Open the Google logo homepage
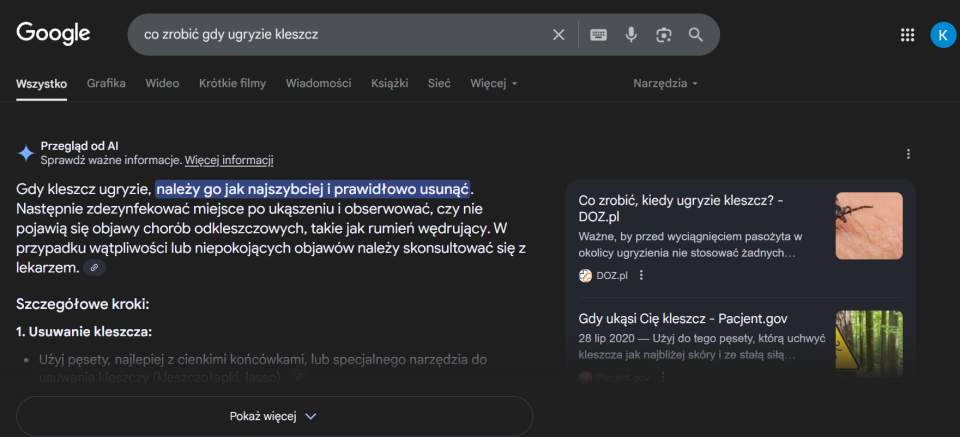The image size is (960, 437). [x=53, y=34]
